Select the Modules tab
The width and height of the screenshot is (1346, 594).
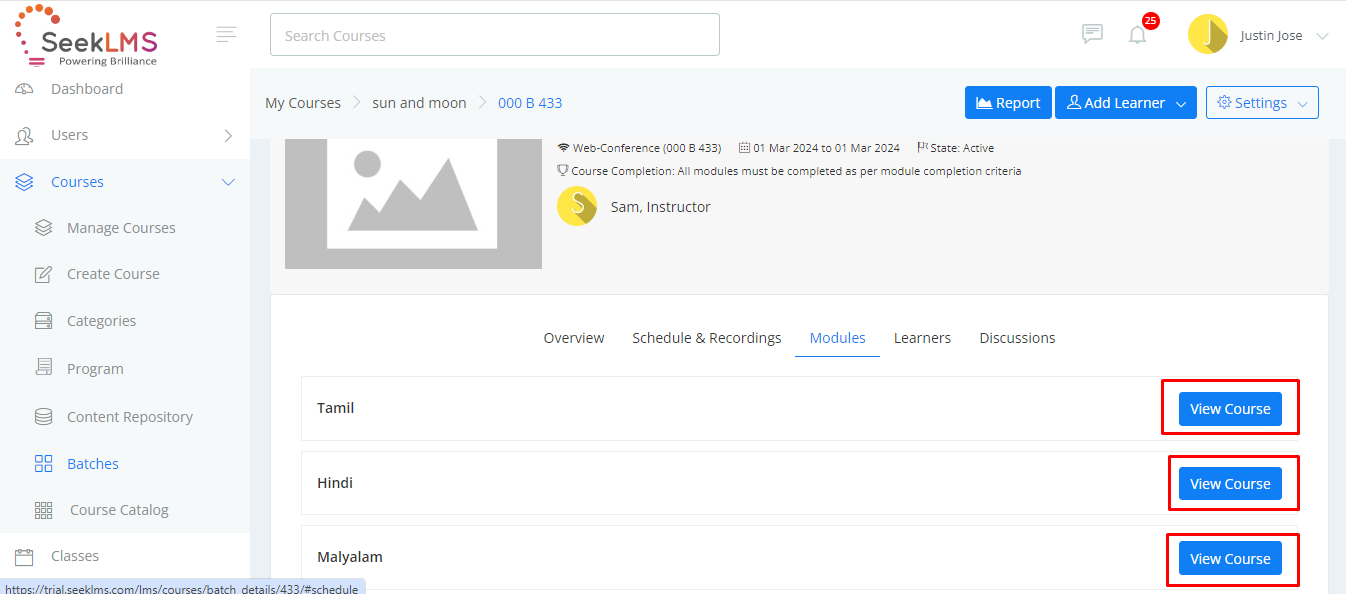[x=838, y=338]
